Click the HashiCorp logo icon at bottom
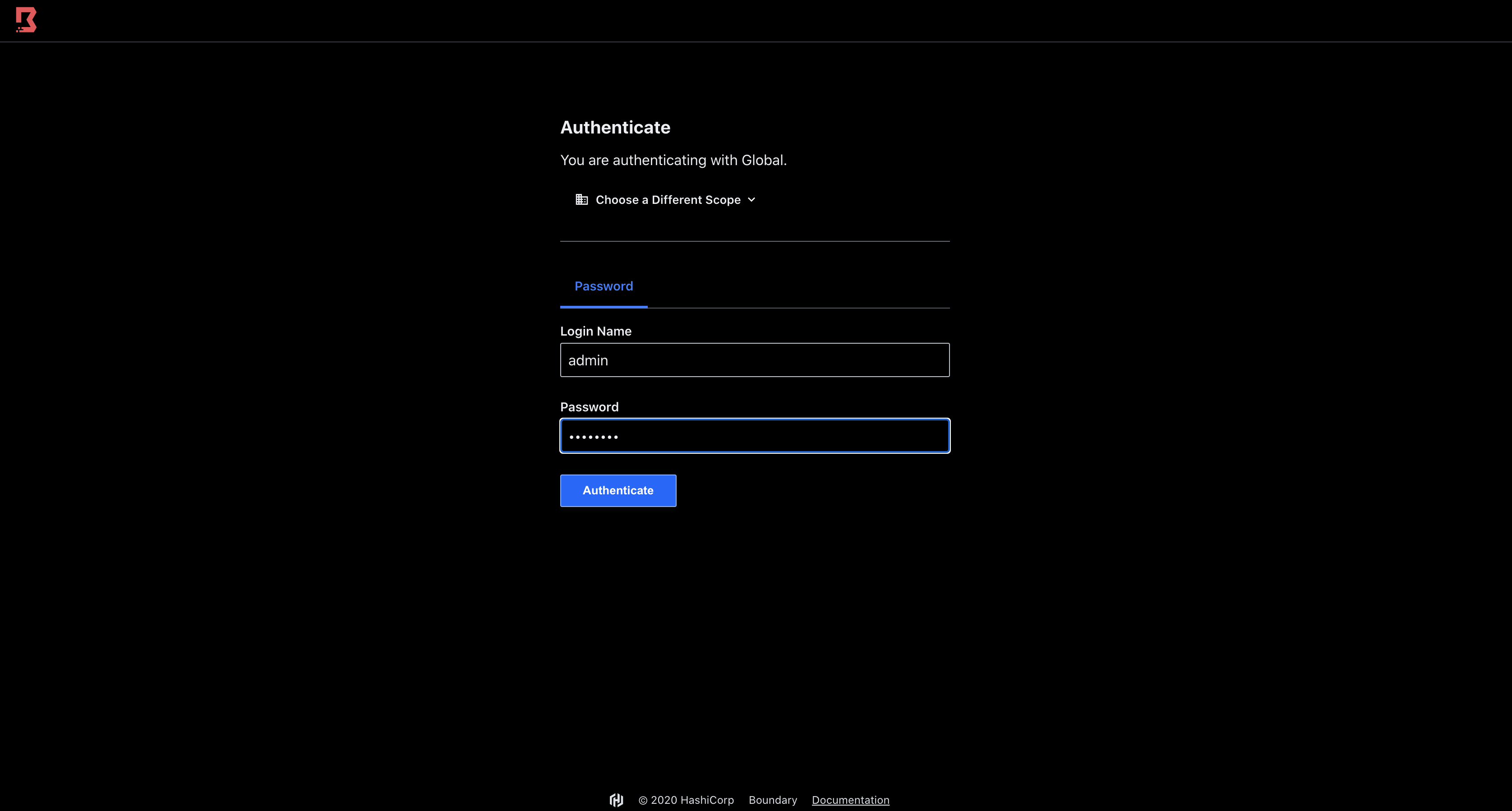Viewport: 1512px width, 811px height. pos(616,799)
